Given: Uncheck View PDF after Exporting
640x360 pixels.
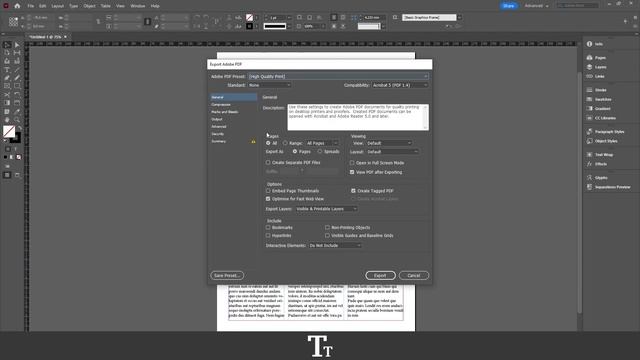Looking at the screenshot, I should (x=352, y=172).
